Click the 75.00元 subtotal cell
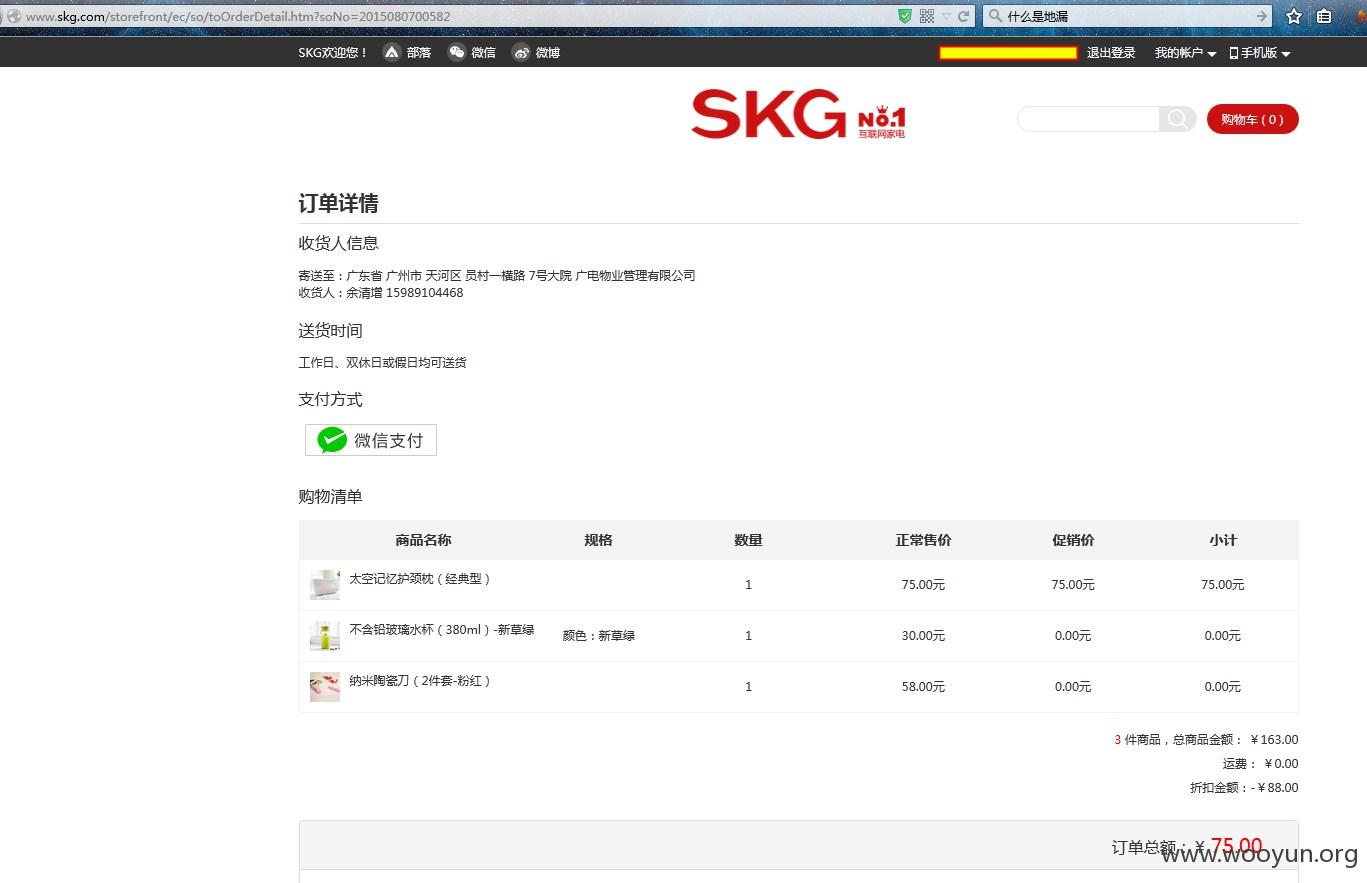This screenshot has width=1367, height=883. point(1223,585)
